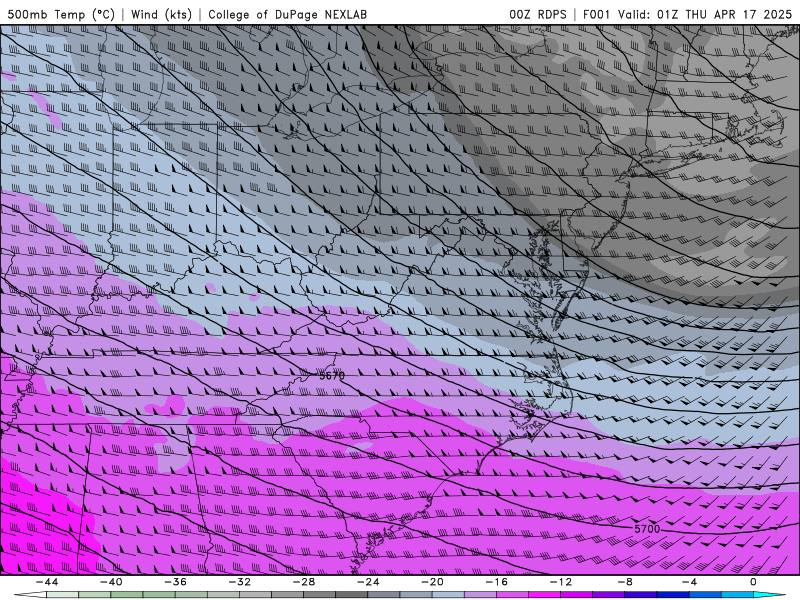Viewport: 800px width, 600px height.
Task: Click the -28 color bar label
Action: pyautogui.click(x=304, y=582)
